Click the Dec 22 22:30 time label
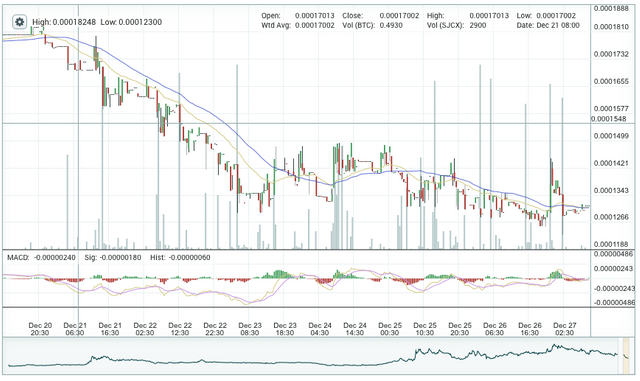 (215, 329)
